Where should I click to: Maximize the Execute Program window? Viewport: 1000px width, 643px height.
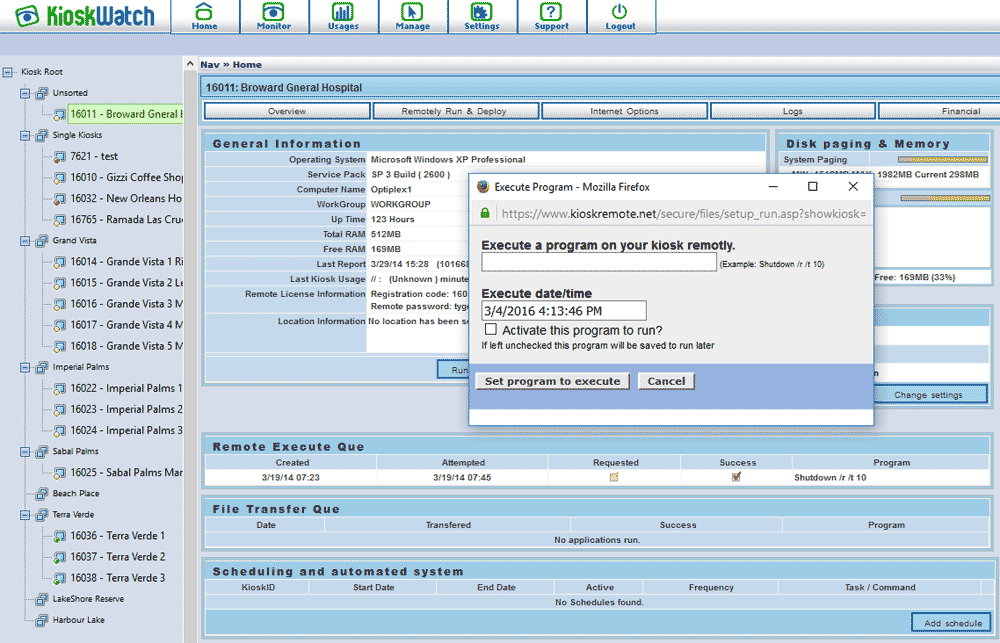point(812,186)
